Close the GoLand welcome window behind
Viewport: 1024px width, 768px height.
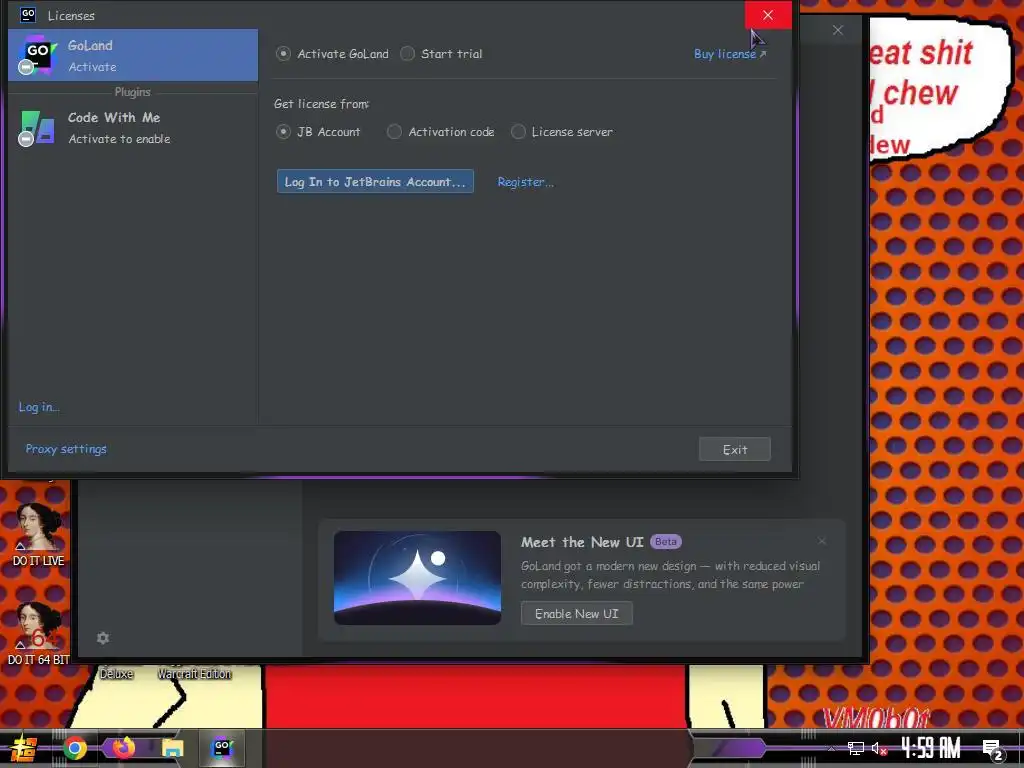pos(838,30)
